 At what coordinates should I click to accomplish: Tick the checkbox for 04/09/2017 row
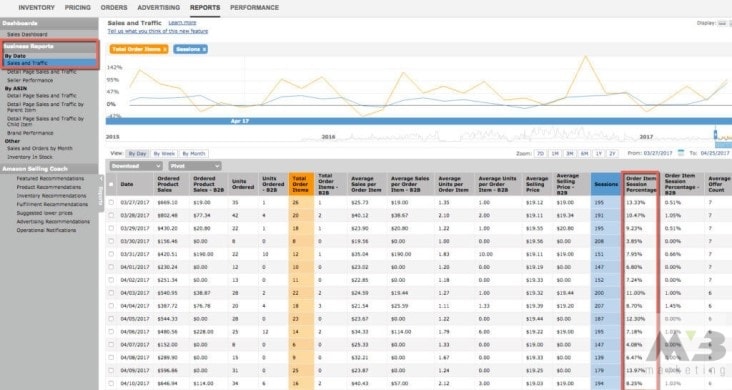111,370
